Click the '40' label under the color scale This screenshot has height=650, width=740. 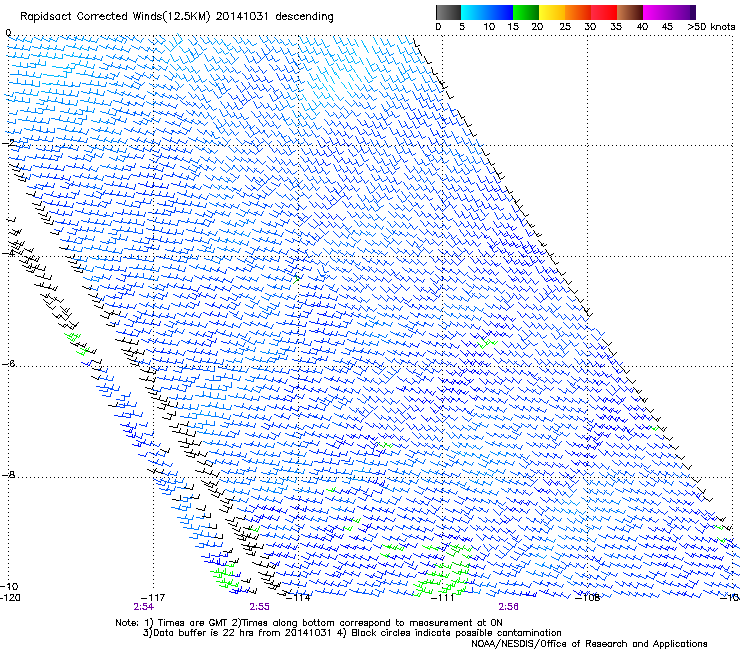(642, 27)
